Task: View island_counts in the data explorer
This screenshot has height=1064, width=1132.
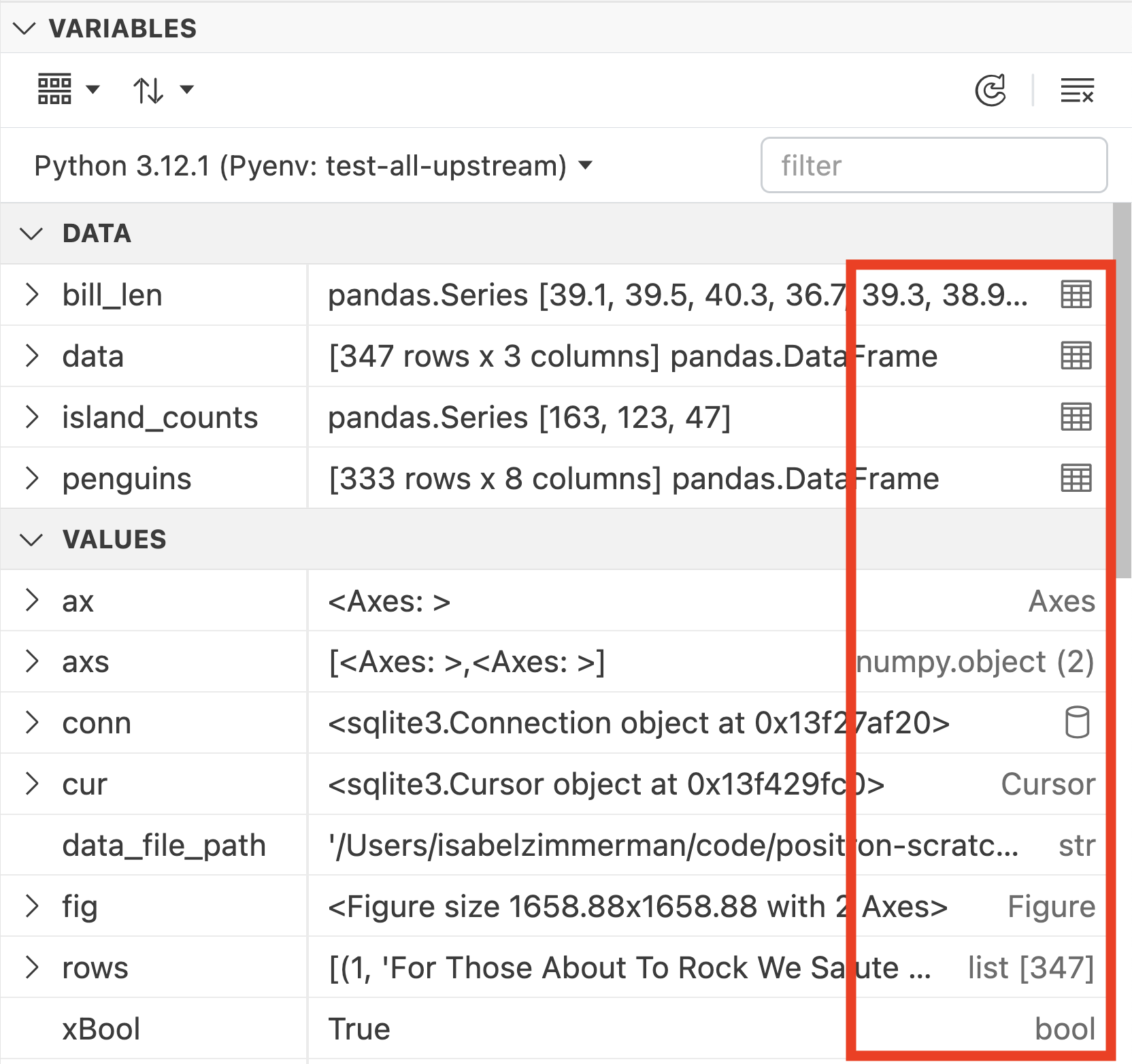Action: [x=1075, y=417]
